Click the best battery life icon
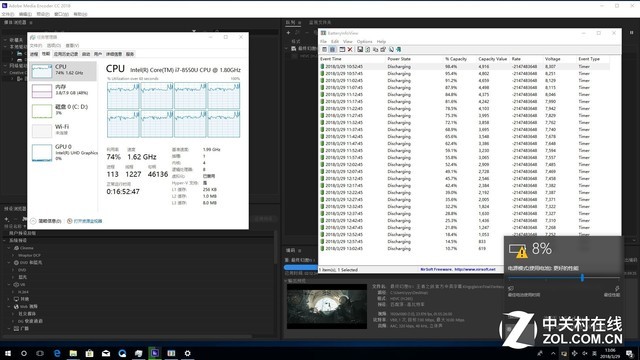This screenshot has width=640, height=360. (511, 288)
